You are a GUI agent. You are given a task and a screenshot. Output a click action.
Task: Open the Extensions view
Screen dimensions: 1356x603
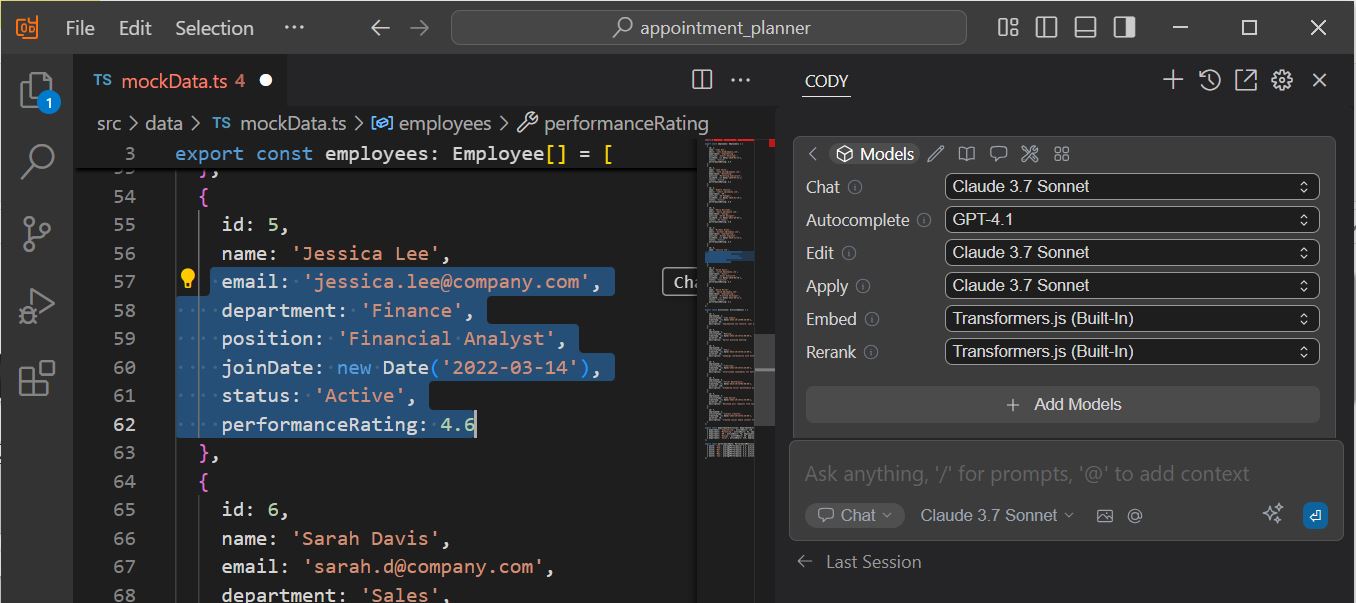point(38,379)
